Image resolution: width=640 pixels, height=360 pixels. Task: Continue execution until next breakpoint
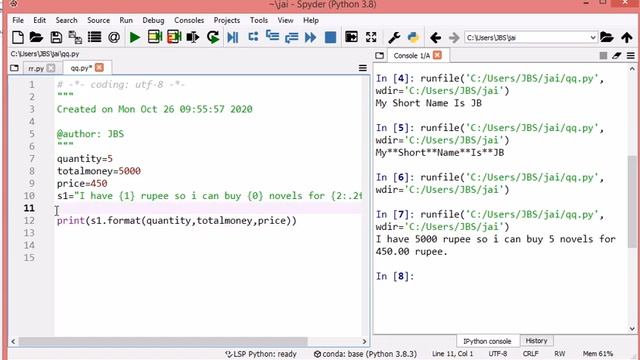pyautogui.click(x=311, y=38)
